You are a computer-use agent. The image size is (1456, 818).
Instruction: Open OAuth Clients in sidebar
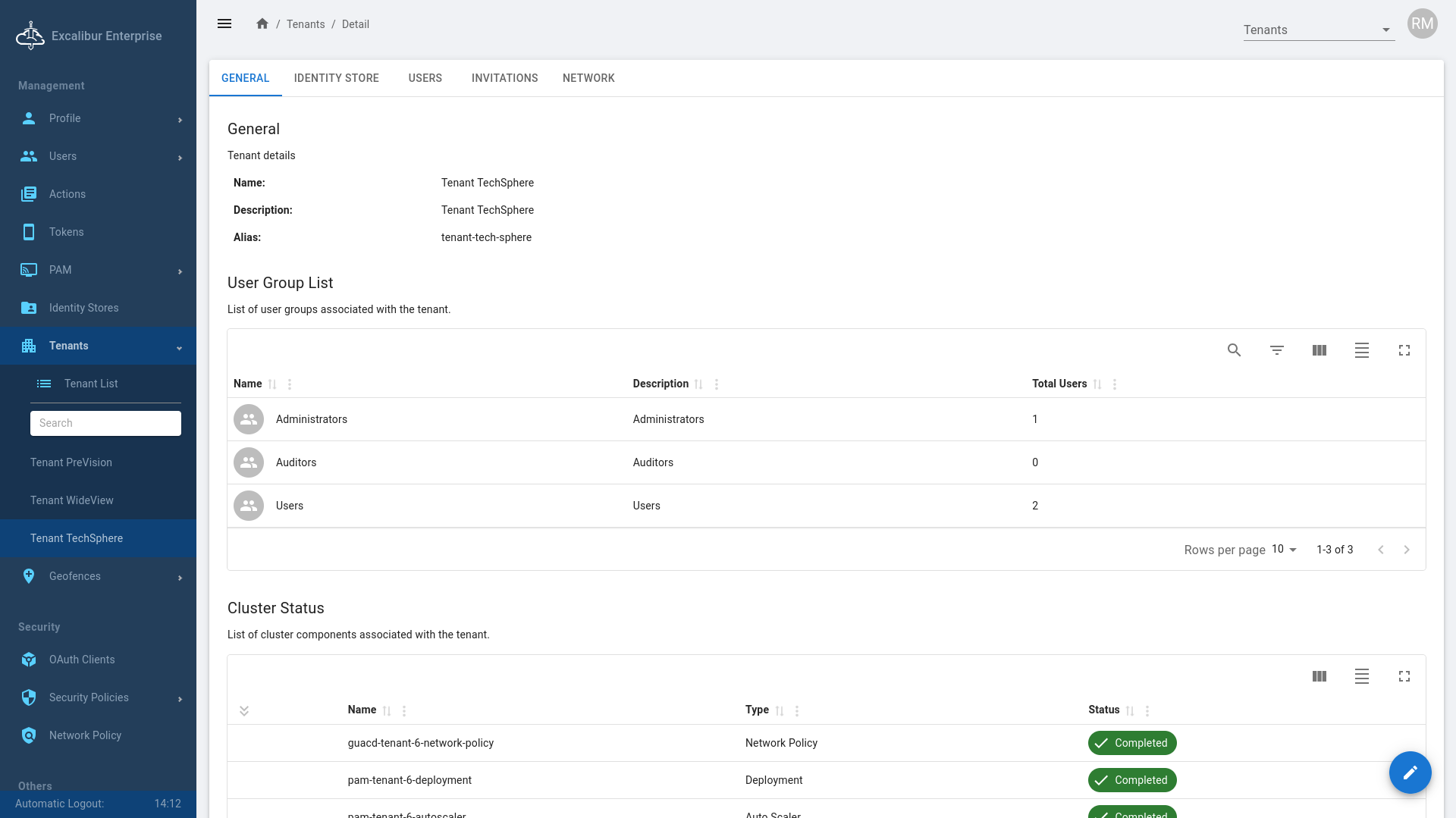click(82, 660)
